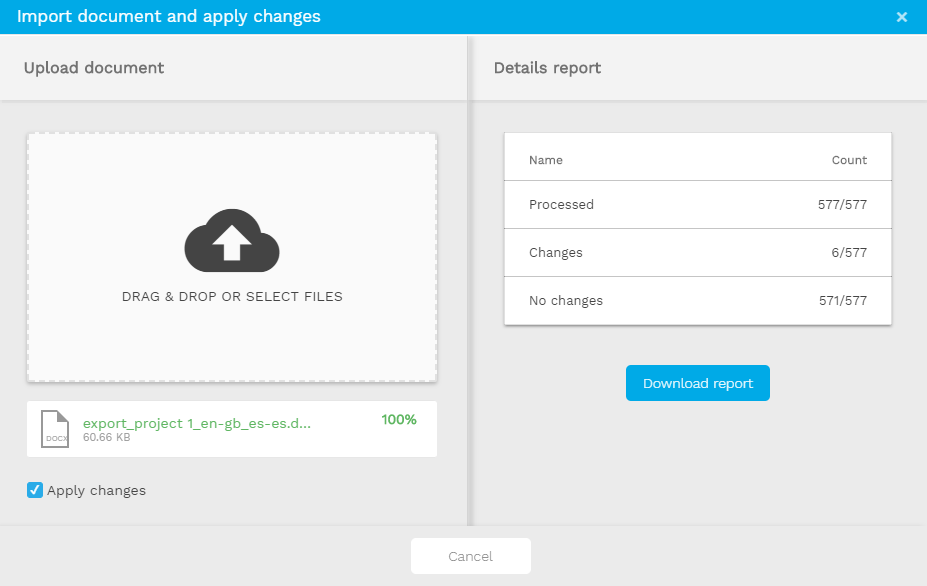Click the 100% upload progress indicator
The height and width of the screenshot is (586, 927).
(x=399, y=419)
